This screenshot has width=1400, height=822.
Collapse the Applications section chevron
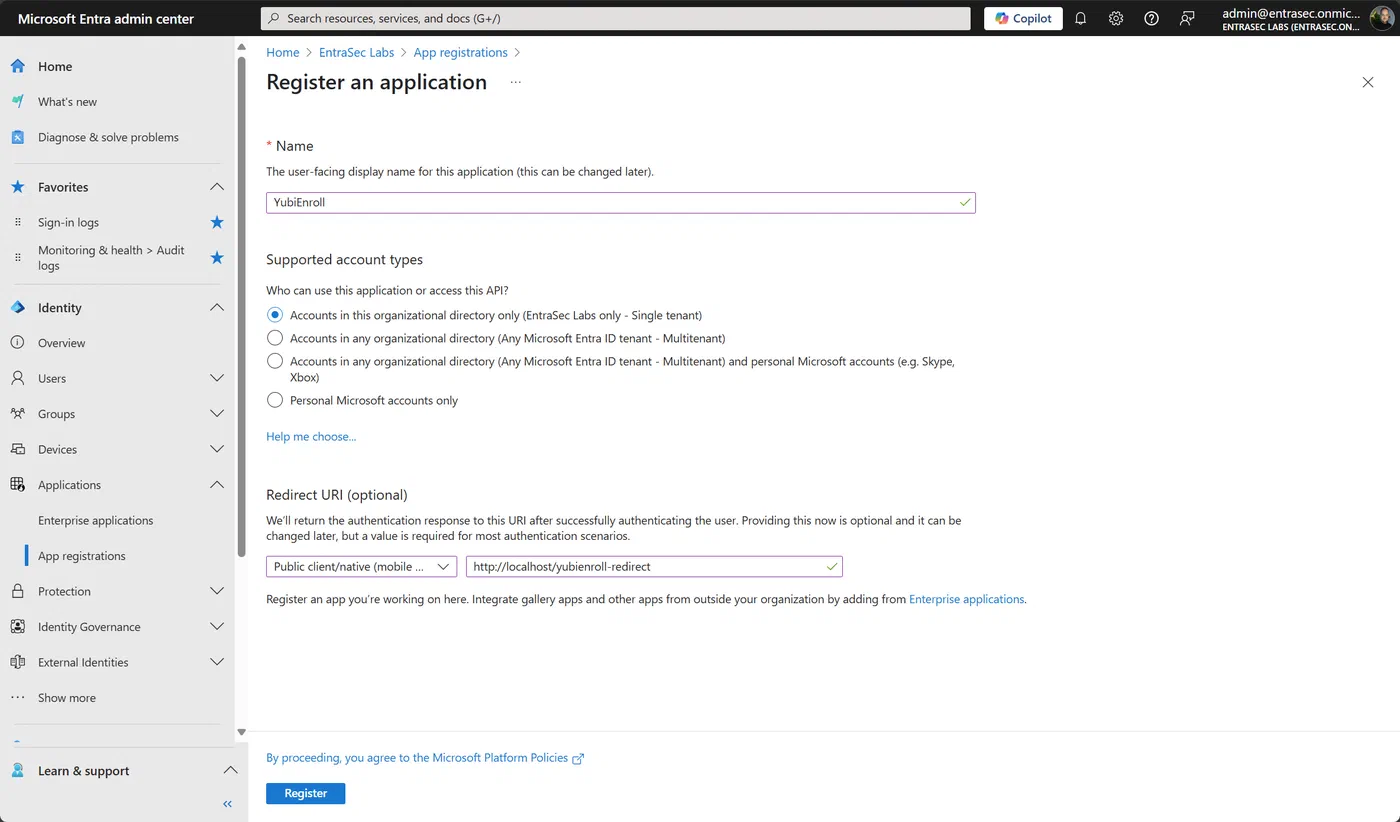click(217, 485)
